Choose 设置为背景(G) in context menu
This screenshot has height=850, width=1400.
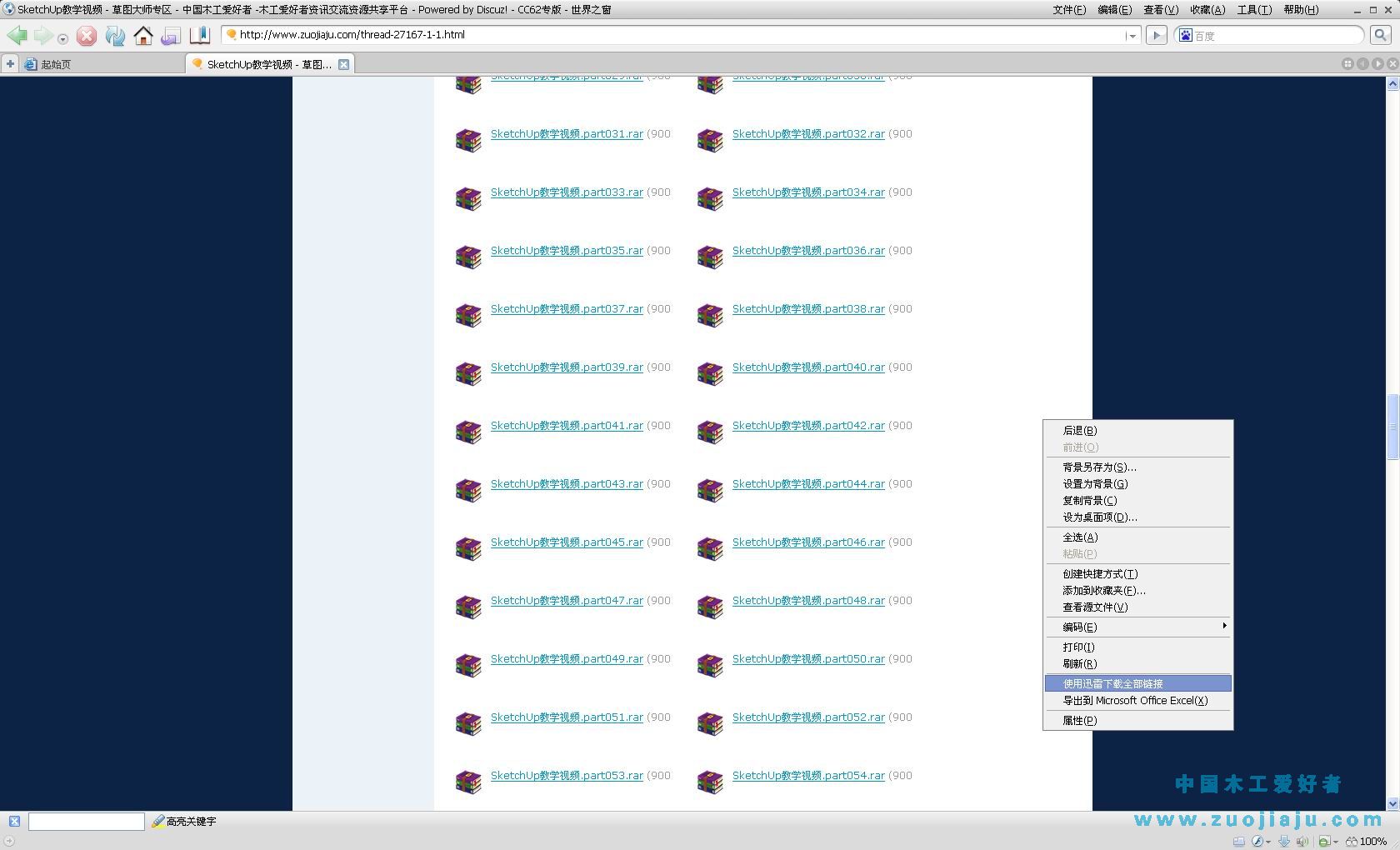tap(1137, 484)
